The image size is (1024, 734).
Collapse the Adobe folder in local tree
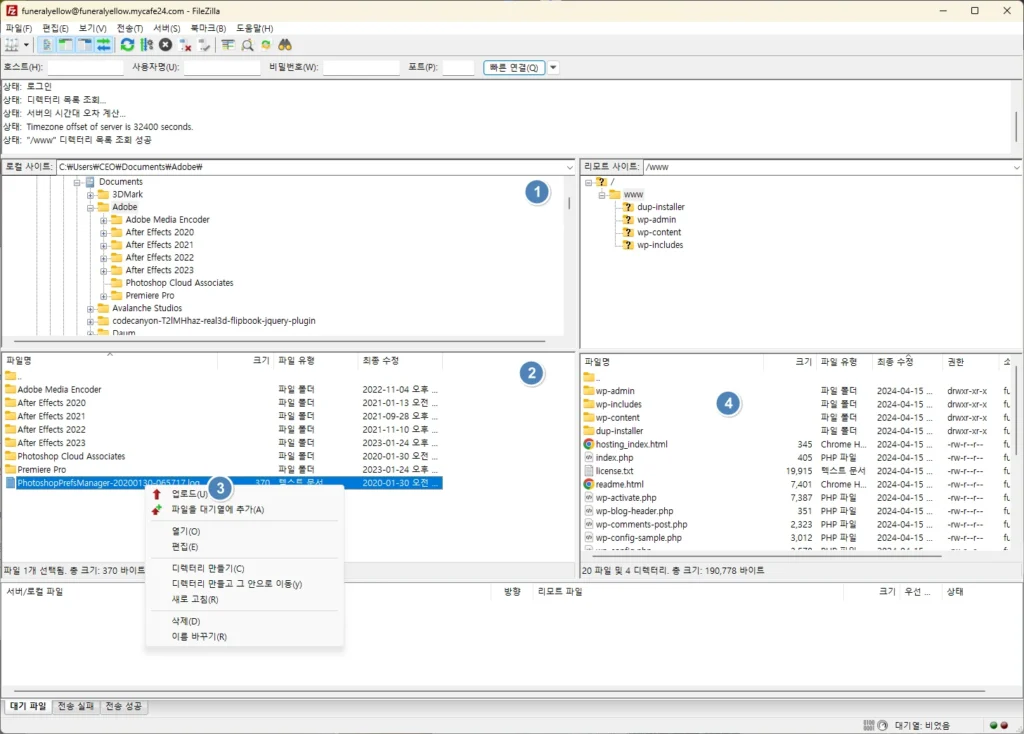pos(90,208)
